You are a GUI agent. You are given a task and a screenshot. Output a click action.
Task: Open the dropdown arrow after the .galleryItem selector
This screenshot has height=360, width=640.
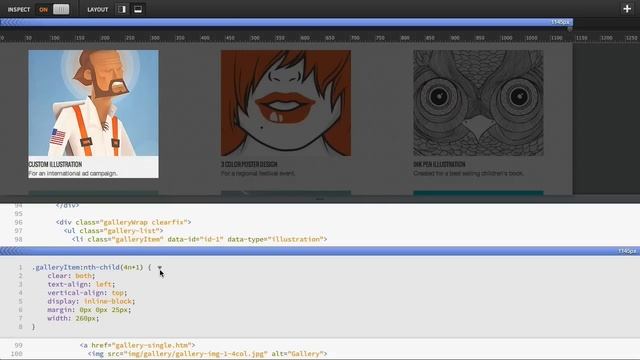tap(160, 267)
